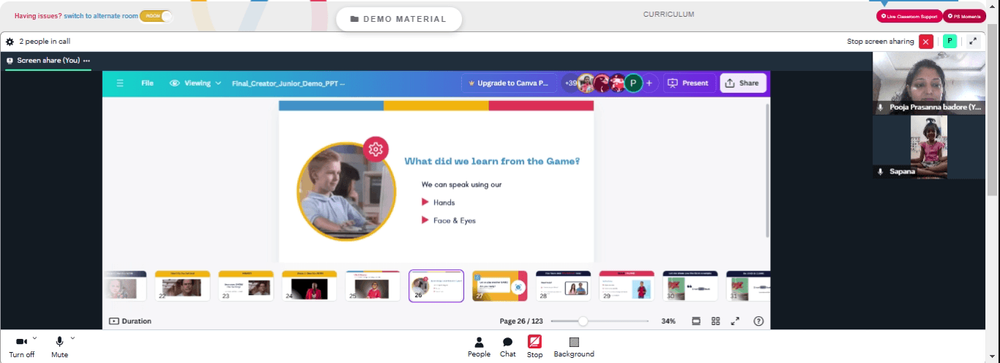Image resolution: width=1000 pixels, height=363 pixels.
Task: Select slide thumbnail 25
Action: (372, 286)
